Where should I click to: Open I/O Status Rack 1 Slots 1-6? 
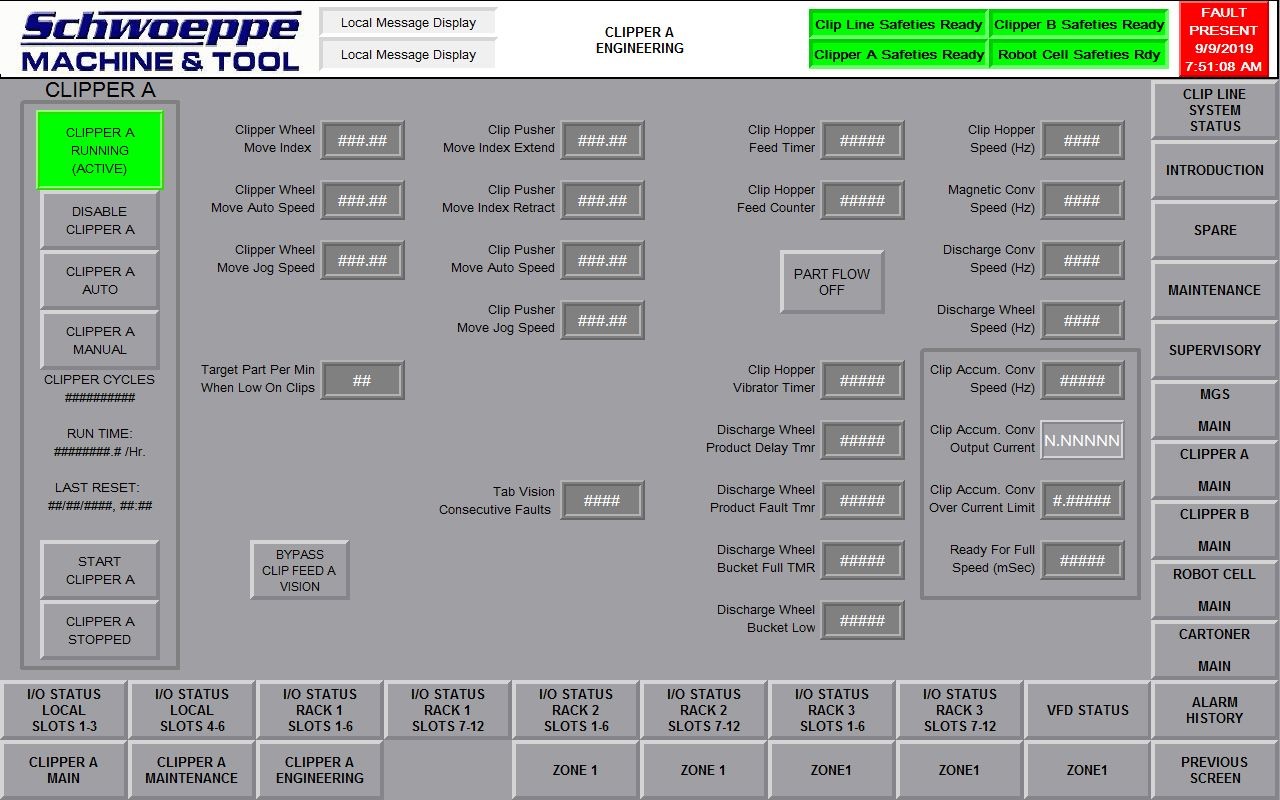click(320, 710)
